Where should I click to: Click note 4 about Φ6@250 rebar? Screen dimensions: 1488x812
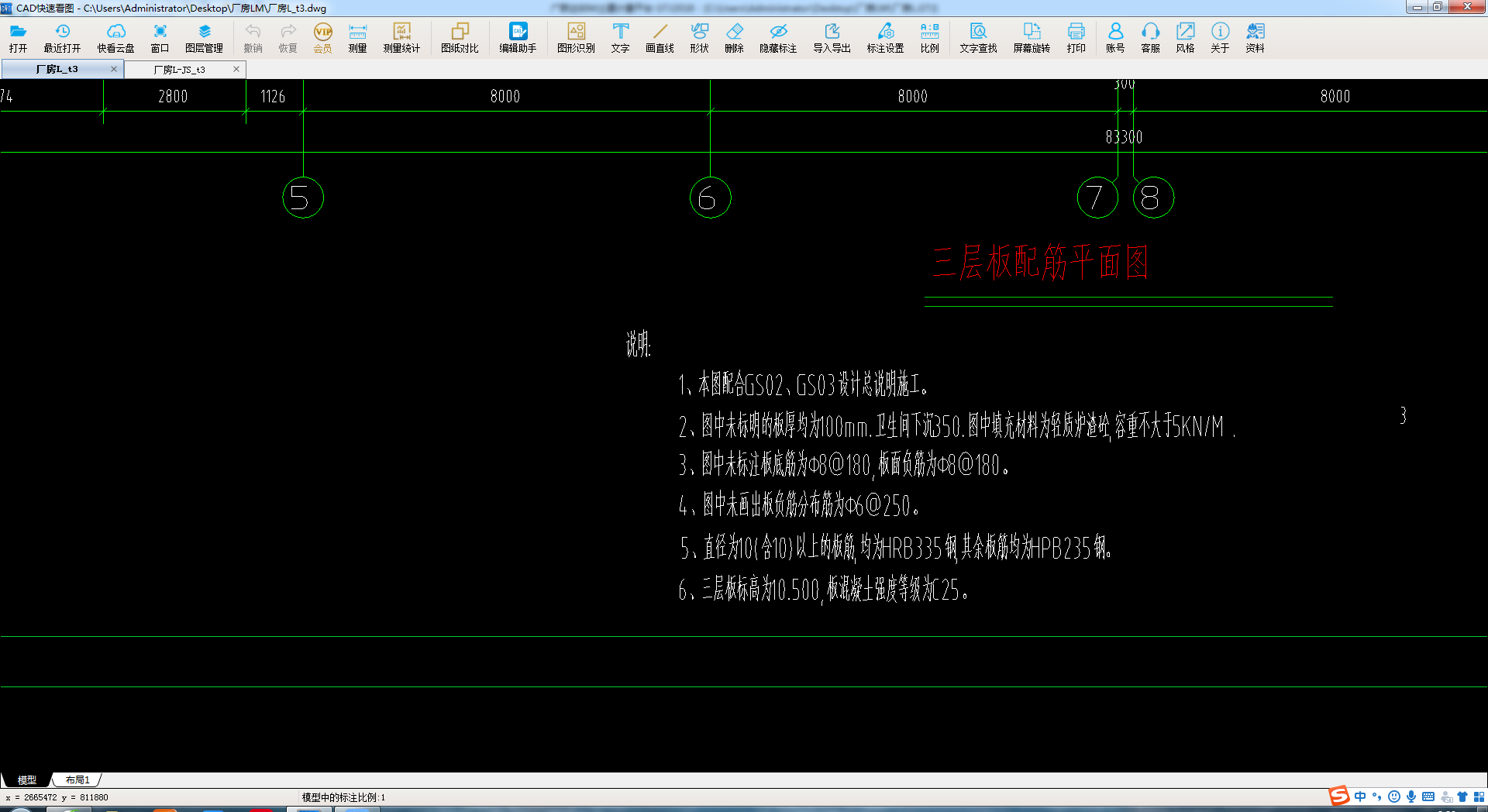click(799, 506)
